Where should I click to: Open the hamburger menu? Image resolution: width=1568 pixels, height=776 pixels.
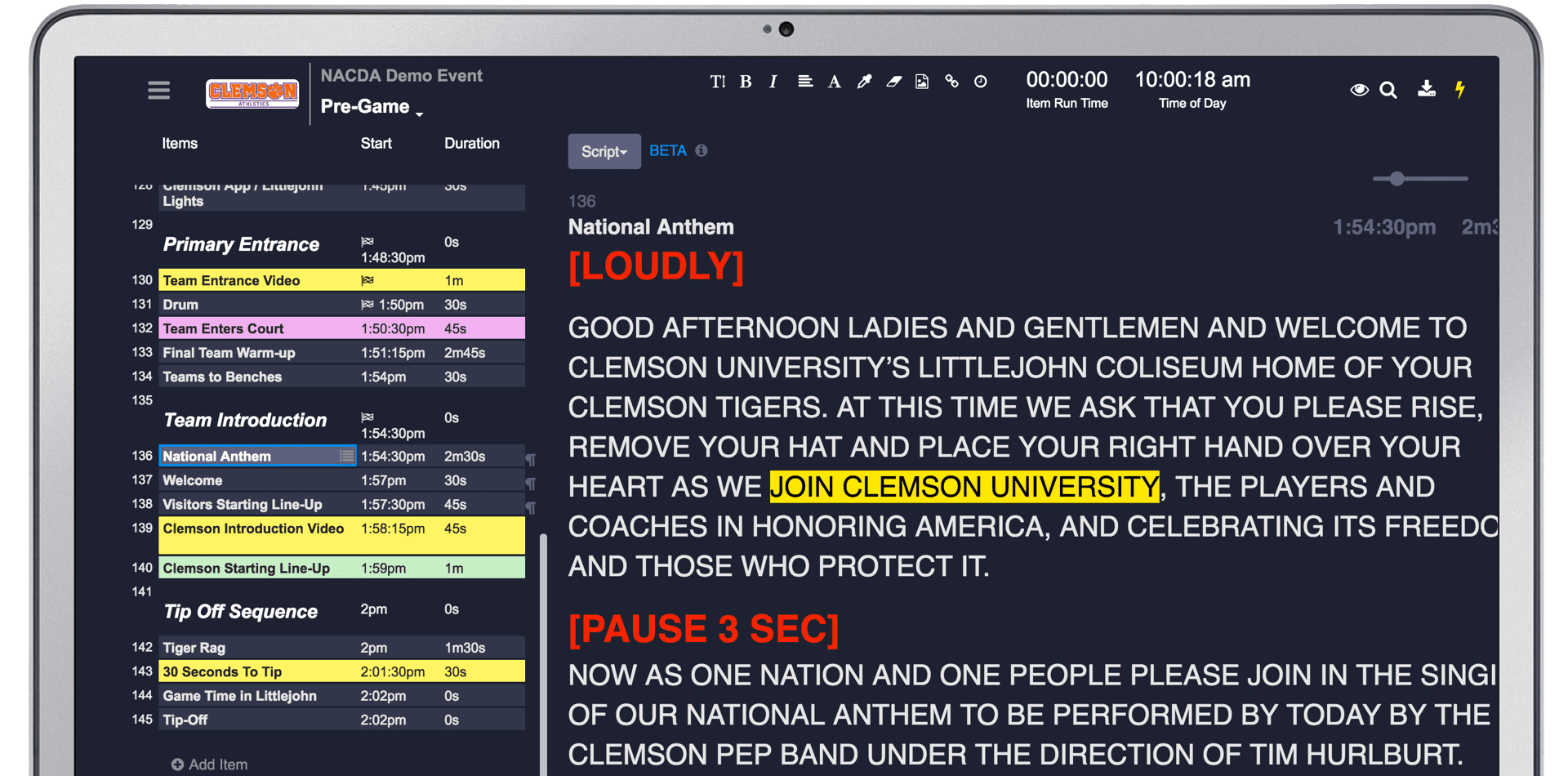click(x=158, y=90)
